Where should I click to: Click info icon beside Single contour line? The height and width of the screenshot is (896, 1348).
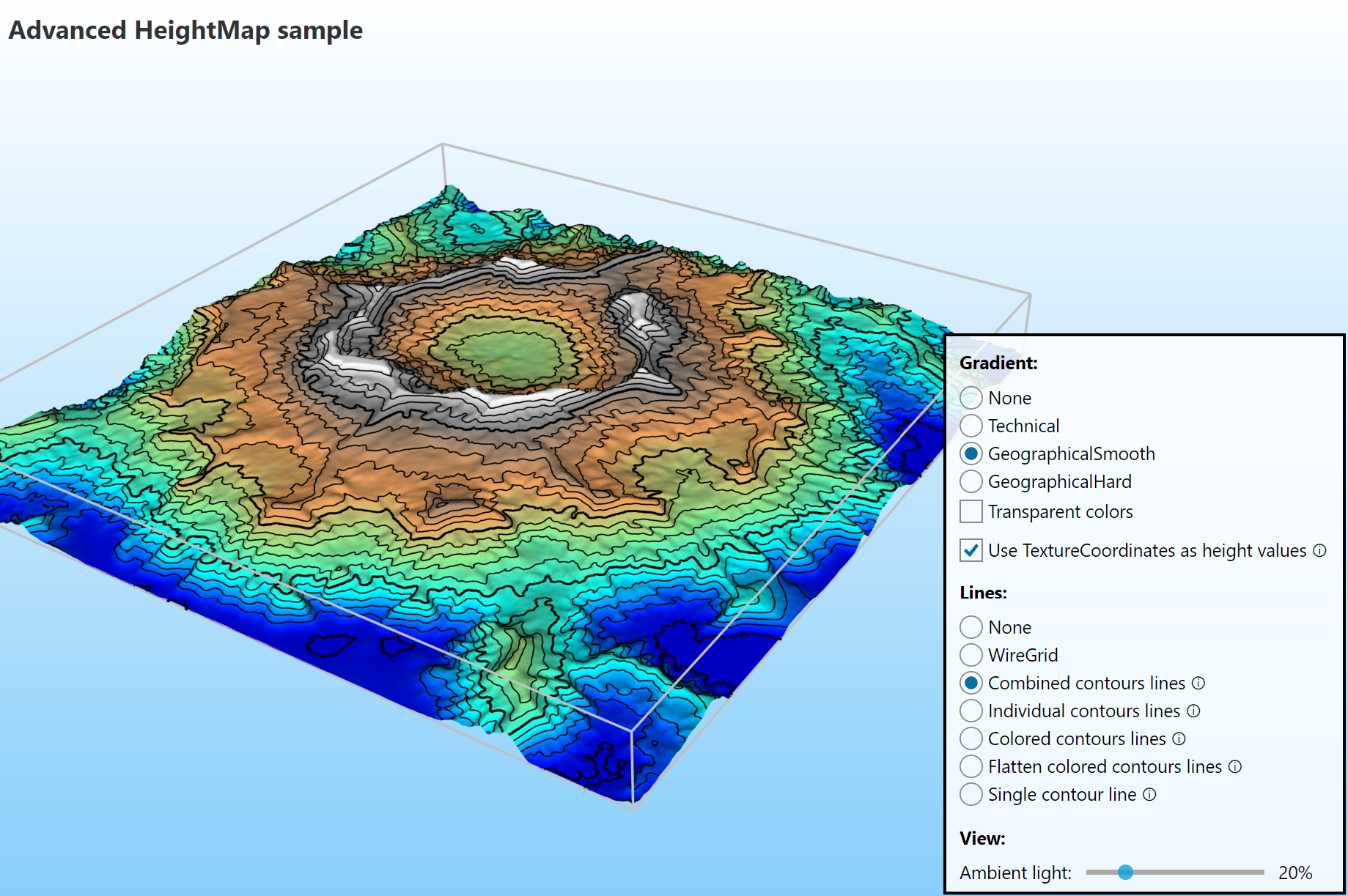(1149, 794)
